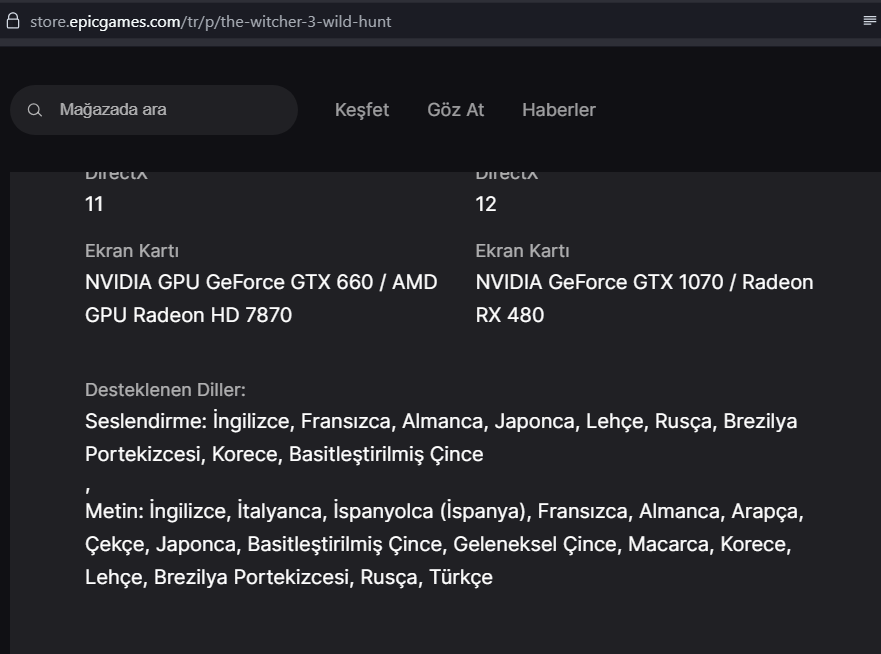Click the DirectX value 12

coord(486,204)
